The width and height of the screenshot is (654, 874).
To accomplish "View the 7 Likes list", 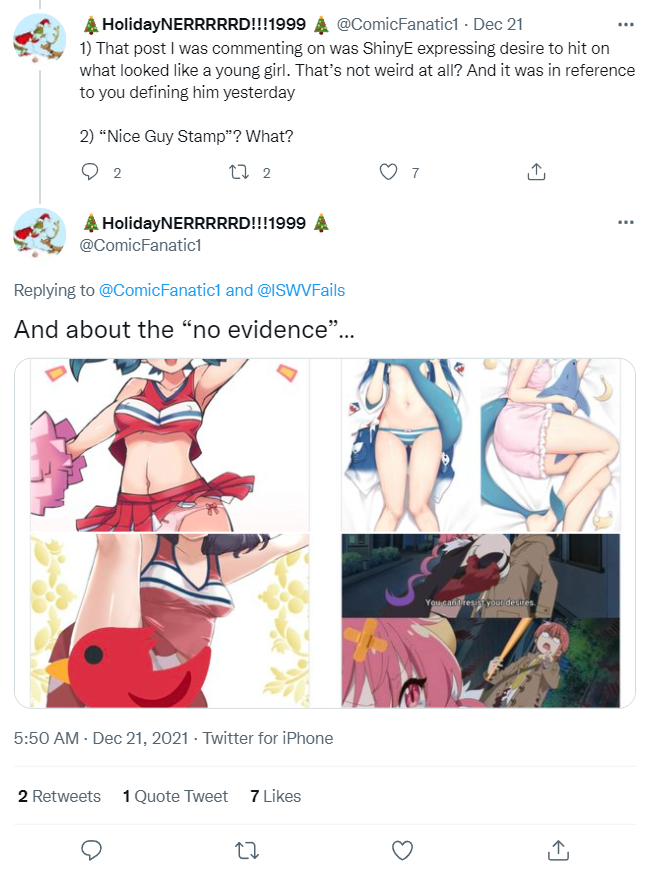I will (275, 796).
